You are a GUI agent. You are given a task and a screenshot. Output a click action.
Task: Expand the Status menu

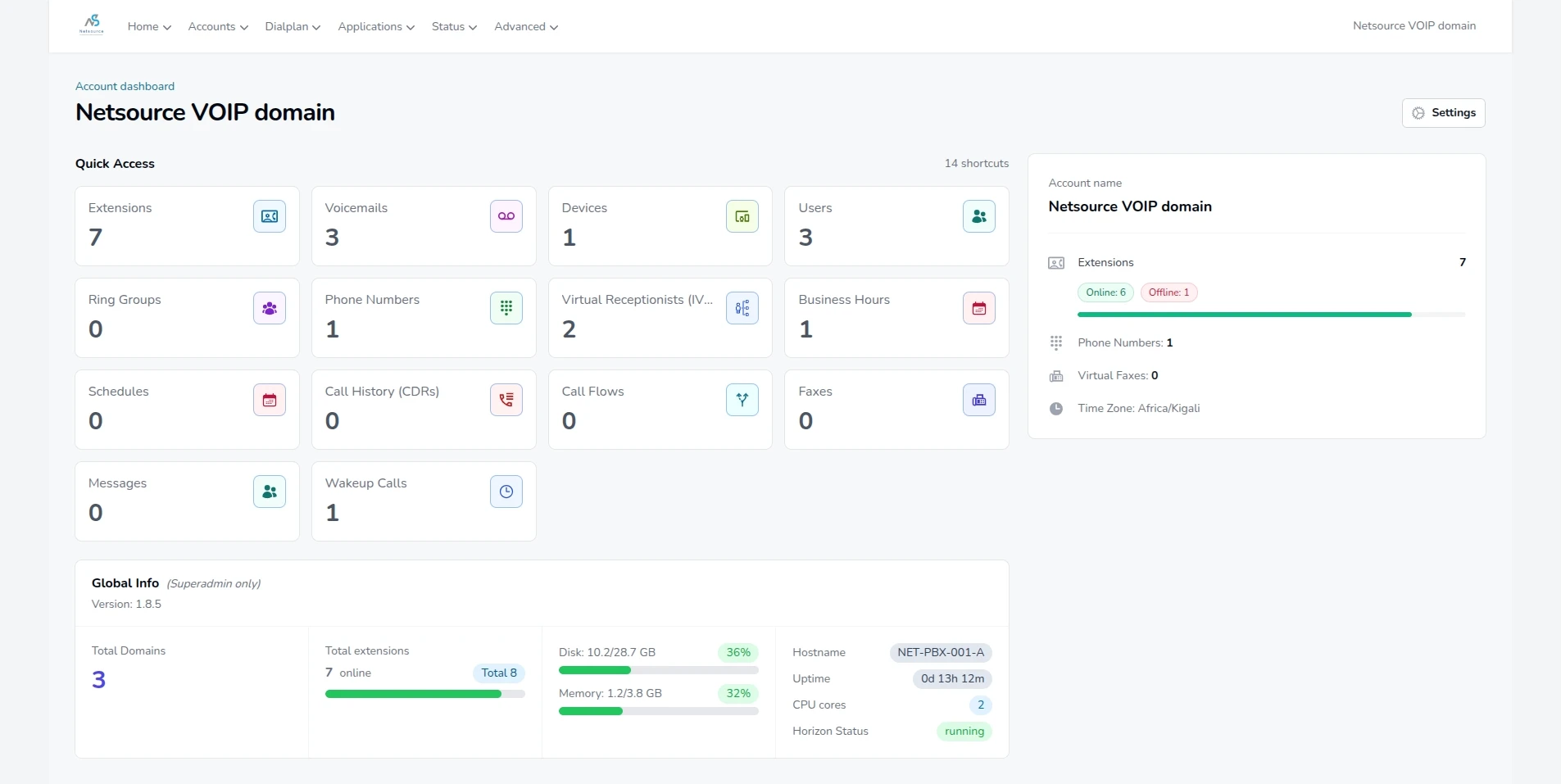click(454, 26)
